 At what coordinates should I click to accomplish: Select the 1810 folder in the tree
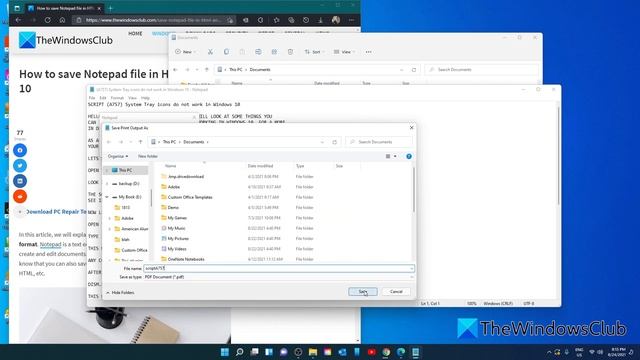coord(122,207)
